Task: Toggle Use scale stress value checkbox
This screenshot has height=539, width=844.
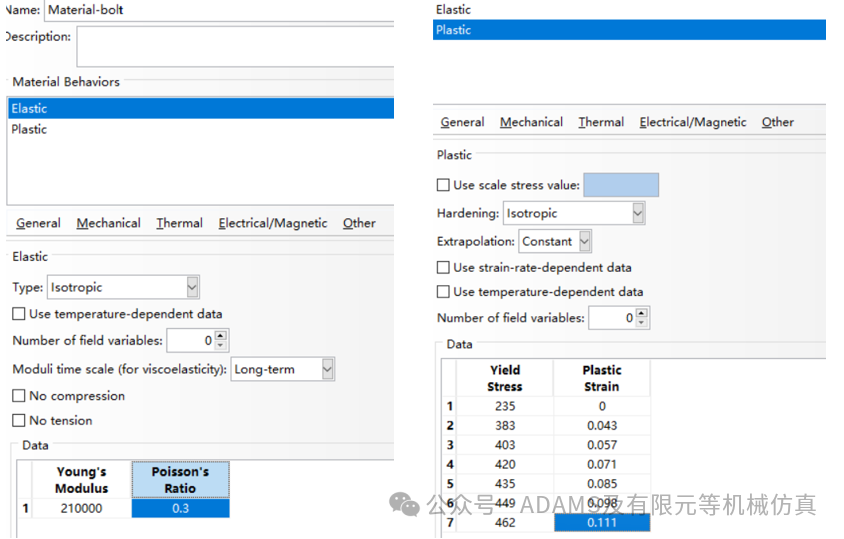Action: [443, 185]
